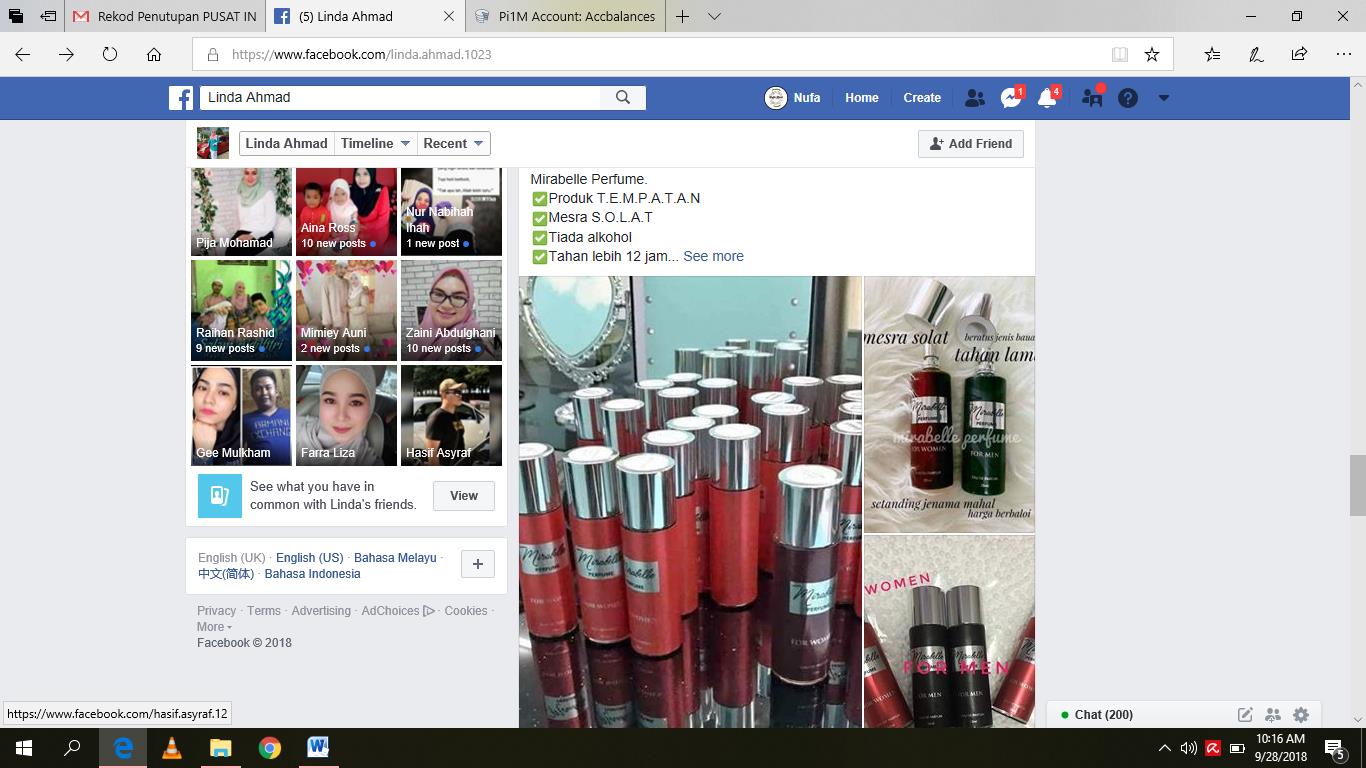Open the Recent dropdown menu

point(453,143)
